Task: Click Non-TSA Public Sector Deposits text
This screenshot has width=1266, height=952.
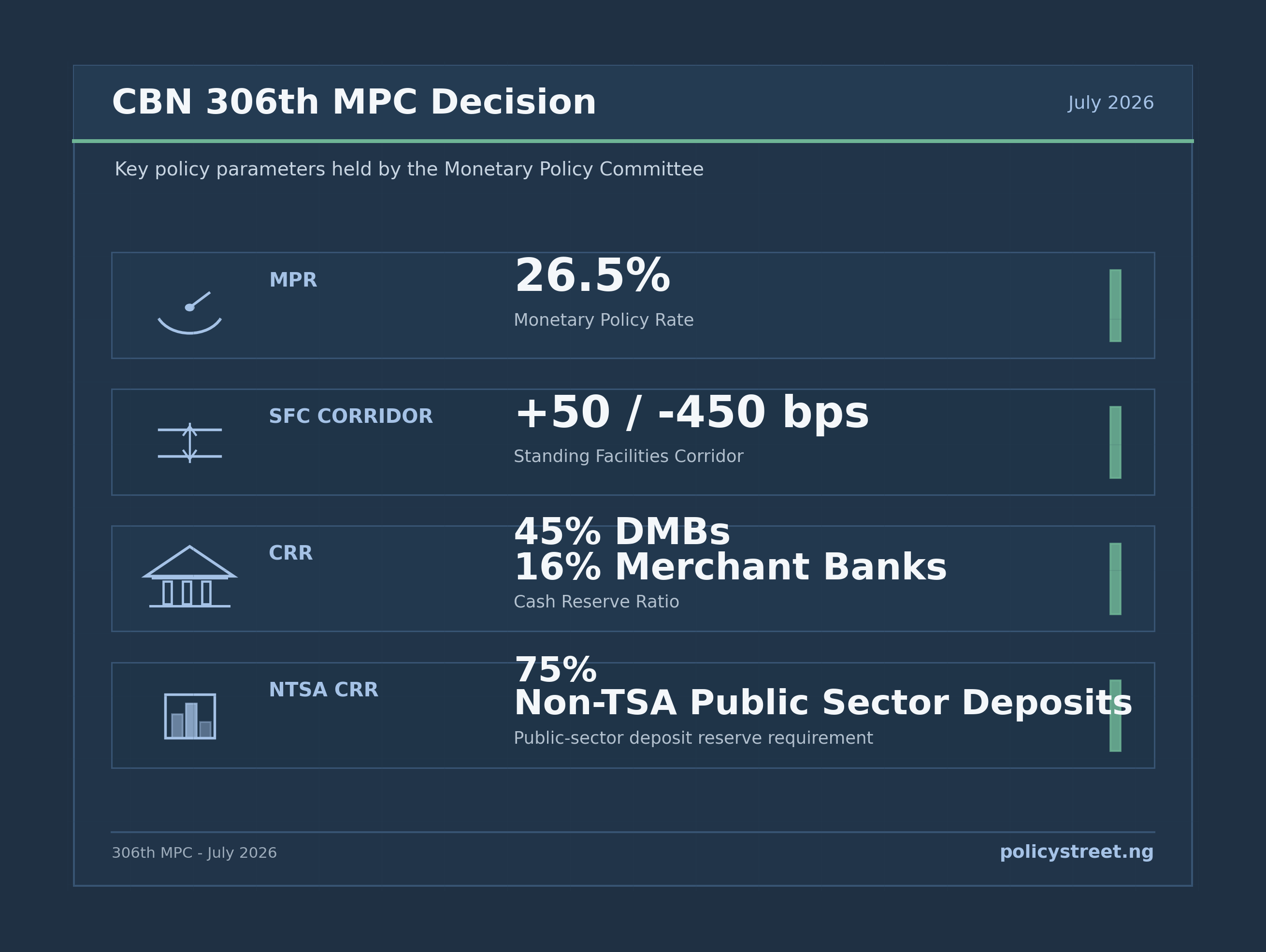Action: coord(823,704)
